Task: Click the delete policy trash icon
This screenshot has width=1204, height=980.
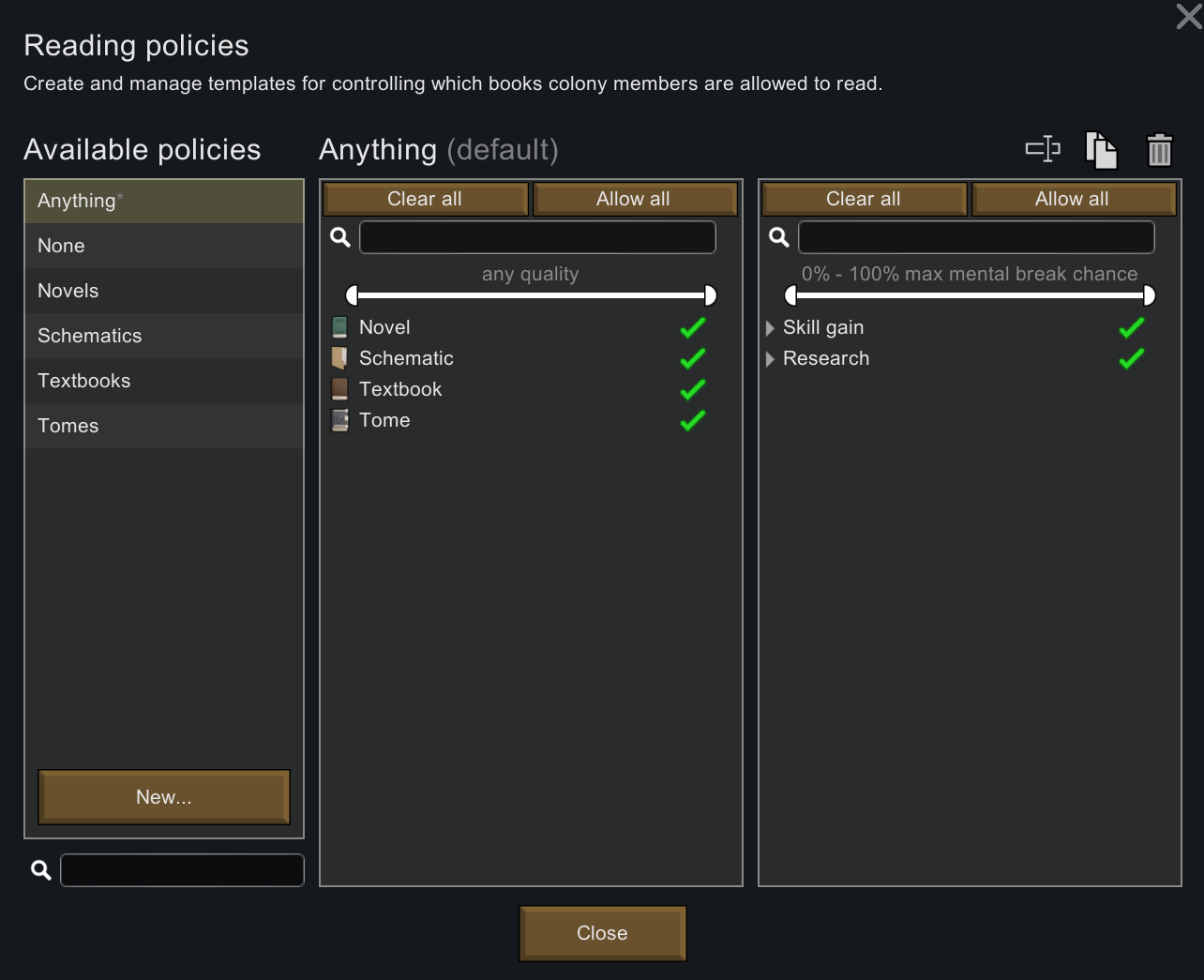Action: (1160, 150)
